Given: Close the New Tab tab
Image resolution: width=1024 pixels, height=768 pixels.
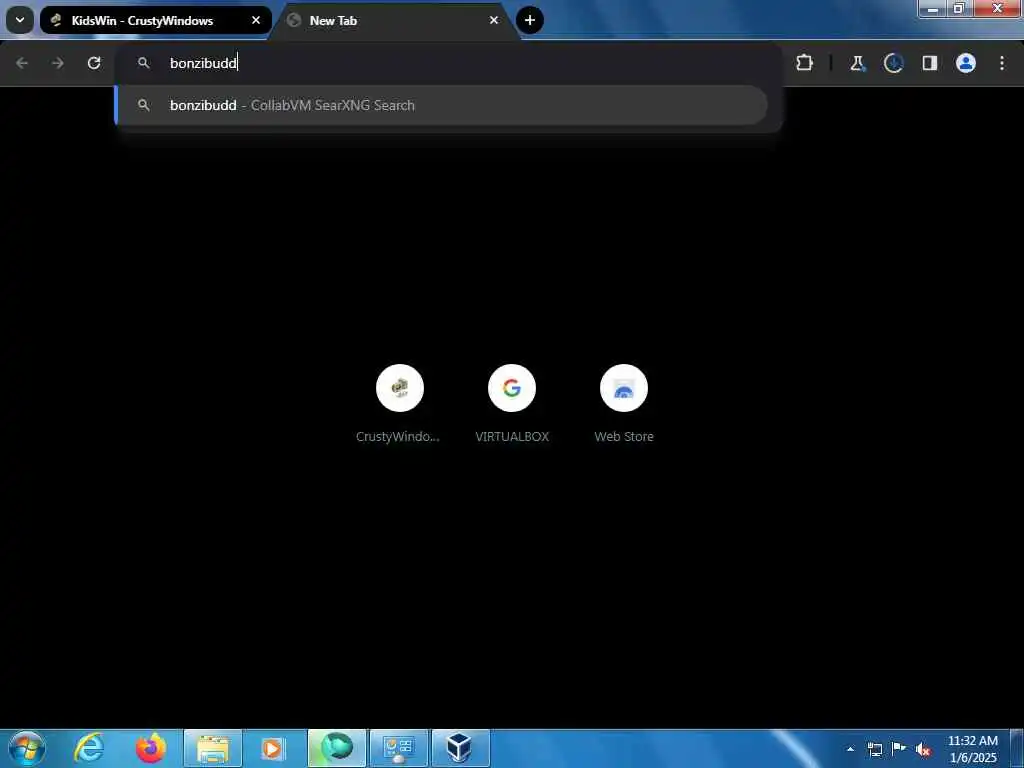Looking at the screenshot, I should pos(494,20).
